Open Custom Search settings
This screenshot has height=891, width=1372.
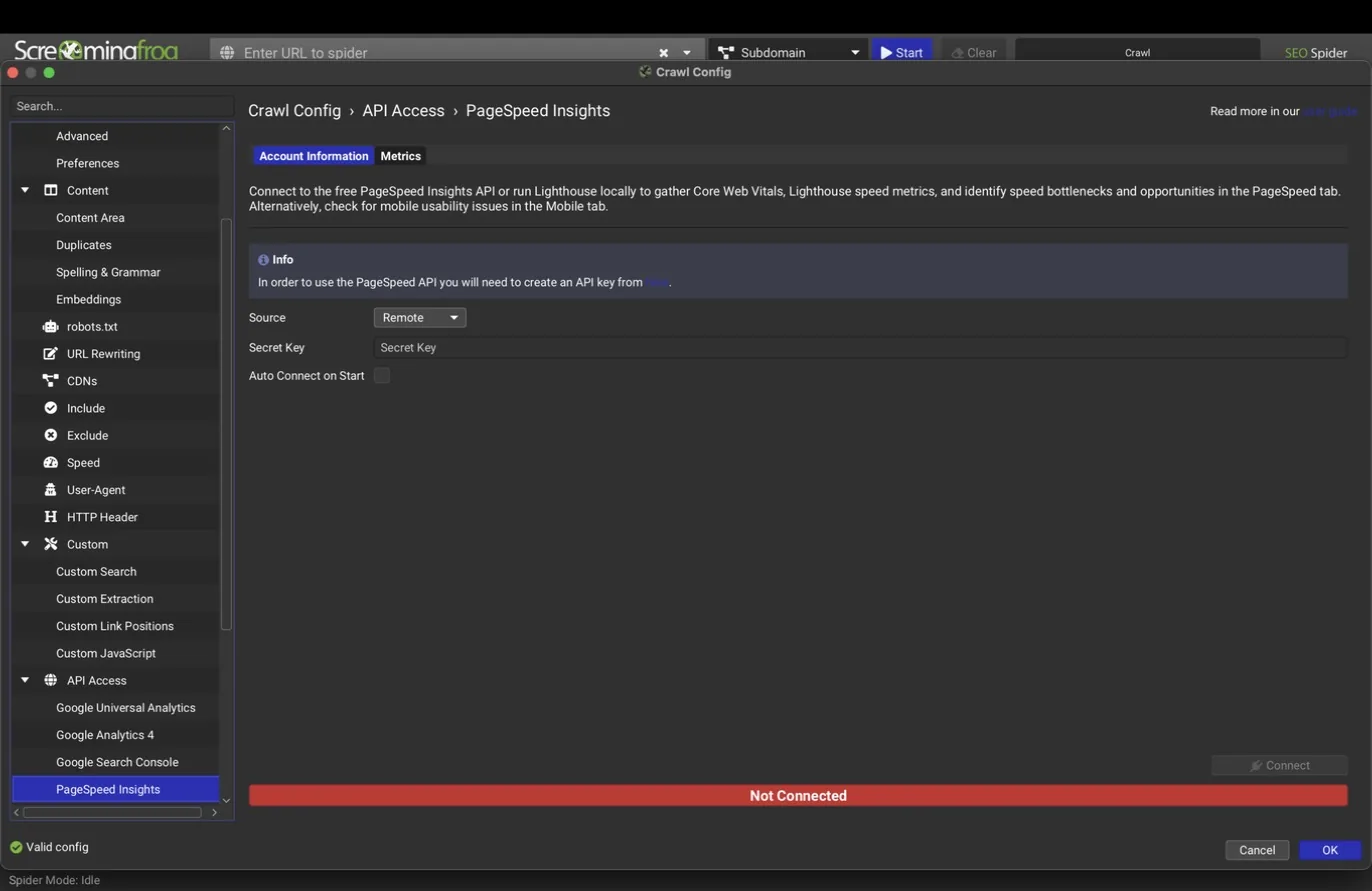coord(96,572)
